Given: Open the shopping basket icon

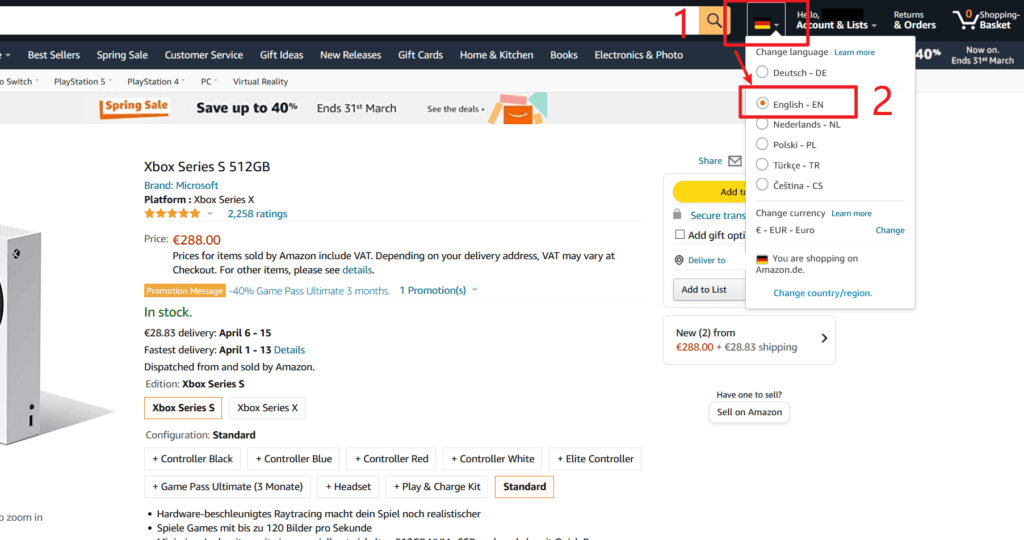Looking at the screenshot, I should [x=964, y=19].
